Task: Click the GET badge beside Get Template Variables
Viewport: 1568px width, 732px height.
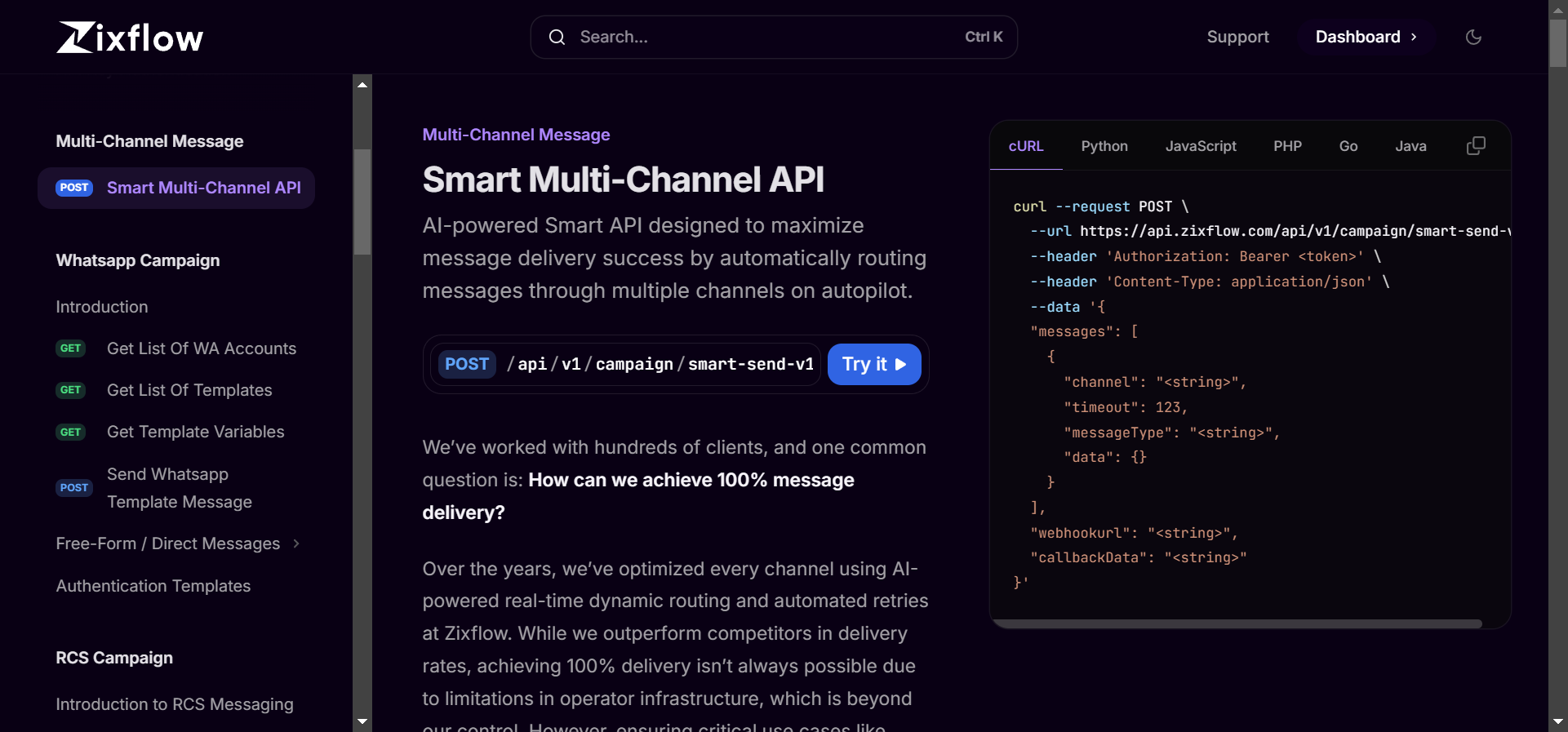Action: click(71, 432)
